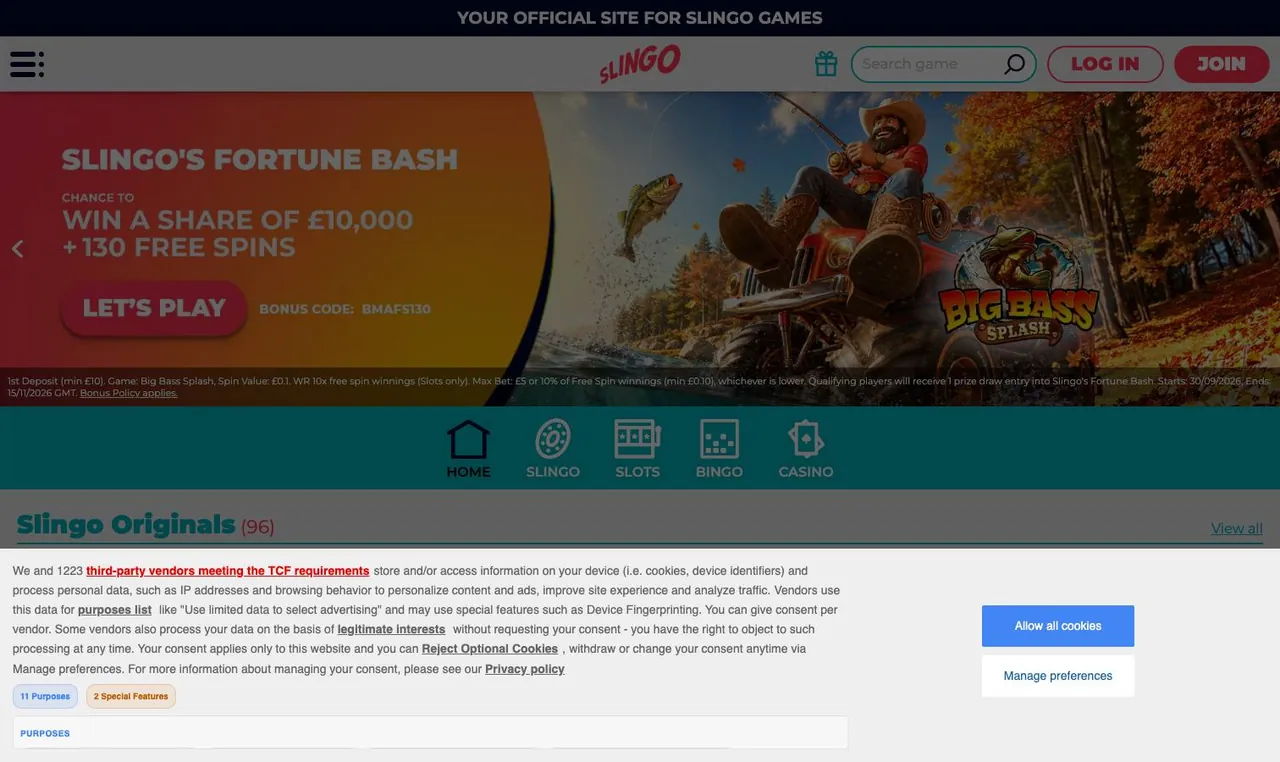
Task: Go to previous banner slide arrow
Action: (17, 249)
